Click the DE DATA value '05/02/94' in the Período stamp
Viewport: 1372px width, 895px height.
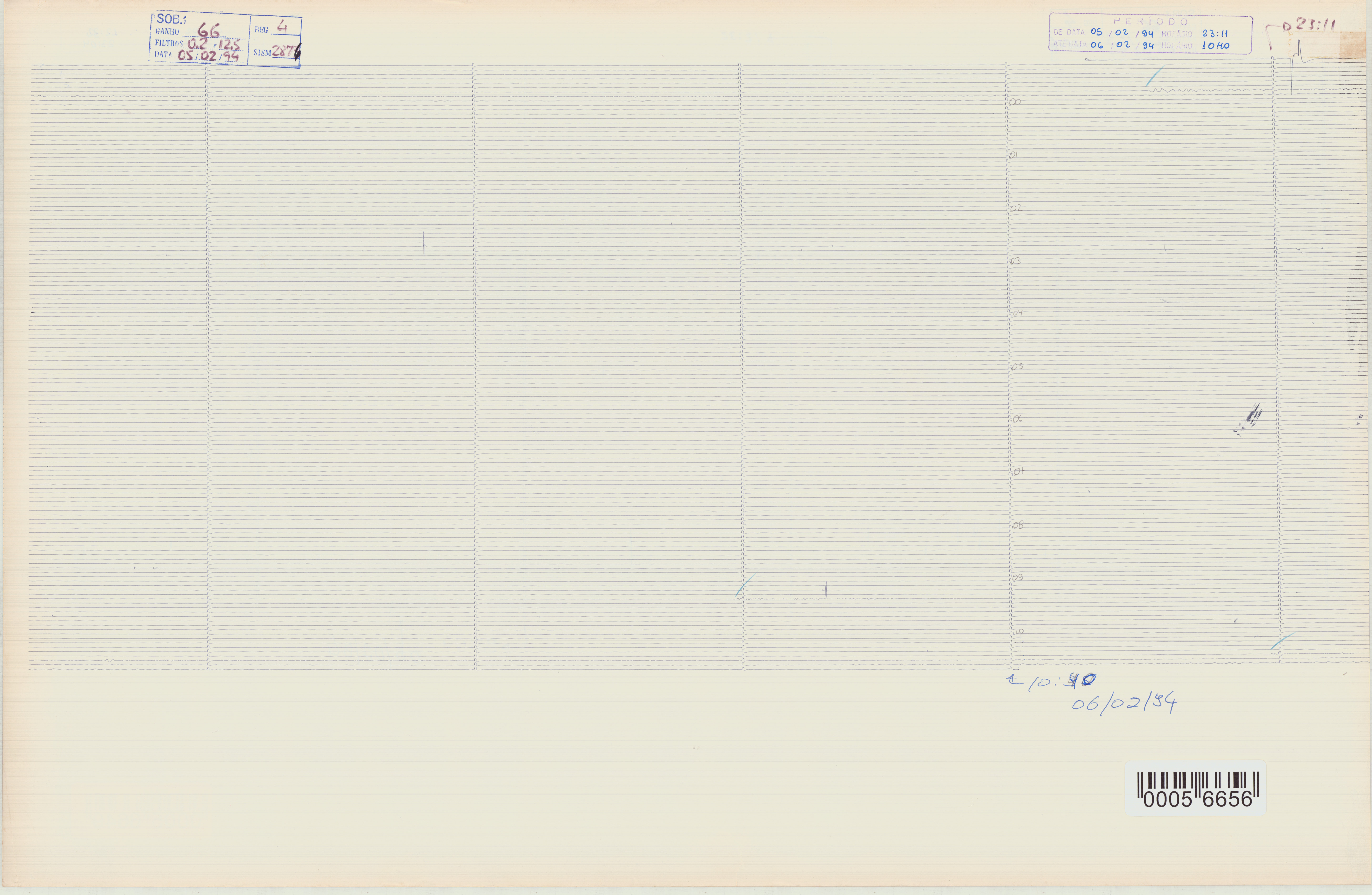tap(1122, 32)
